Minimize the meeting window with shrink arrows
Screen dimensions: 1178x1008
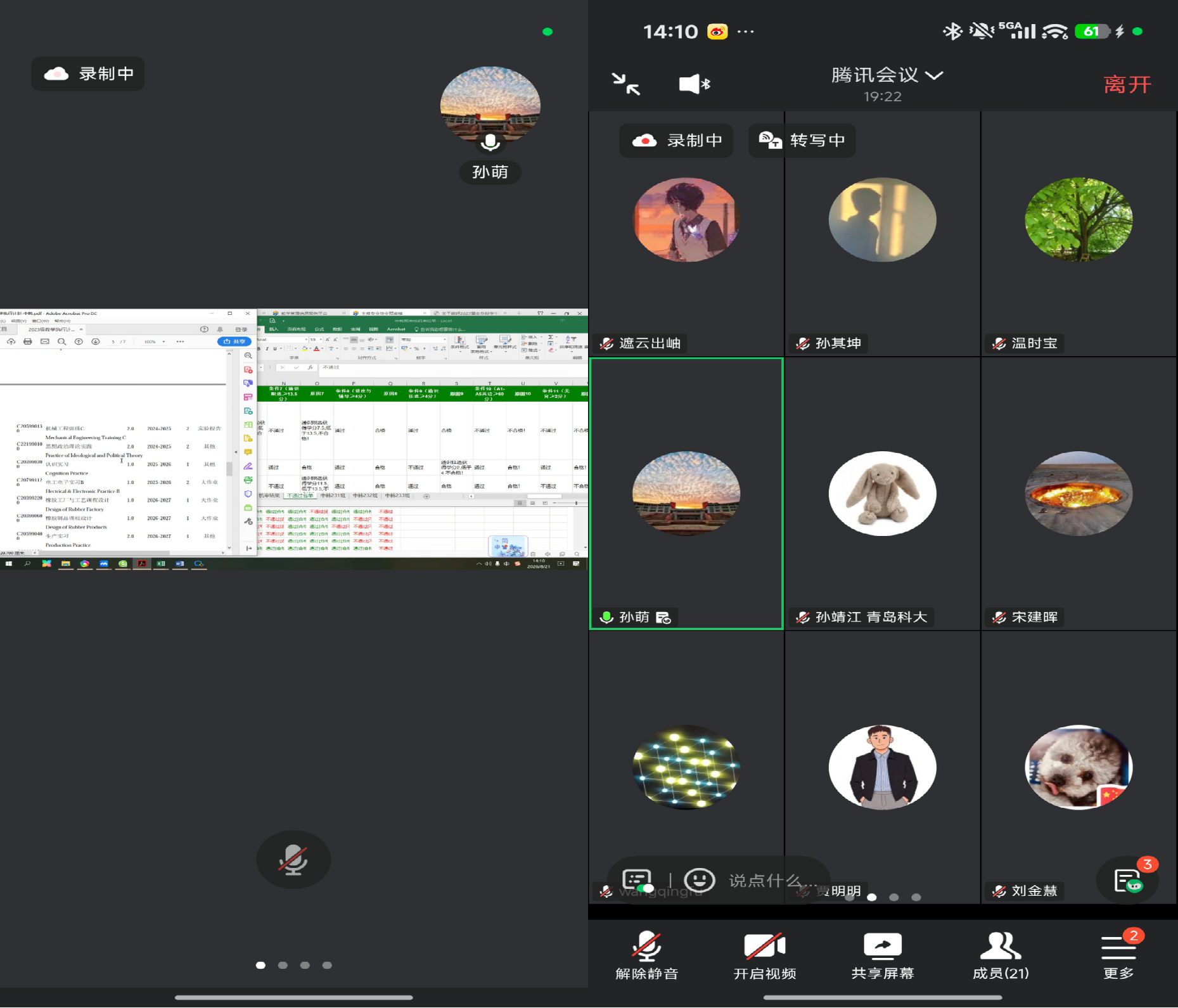point(625,84)
